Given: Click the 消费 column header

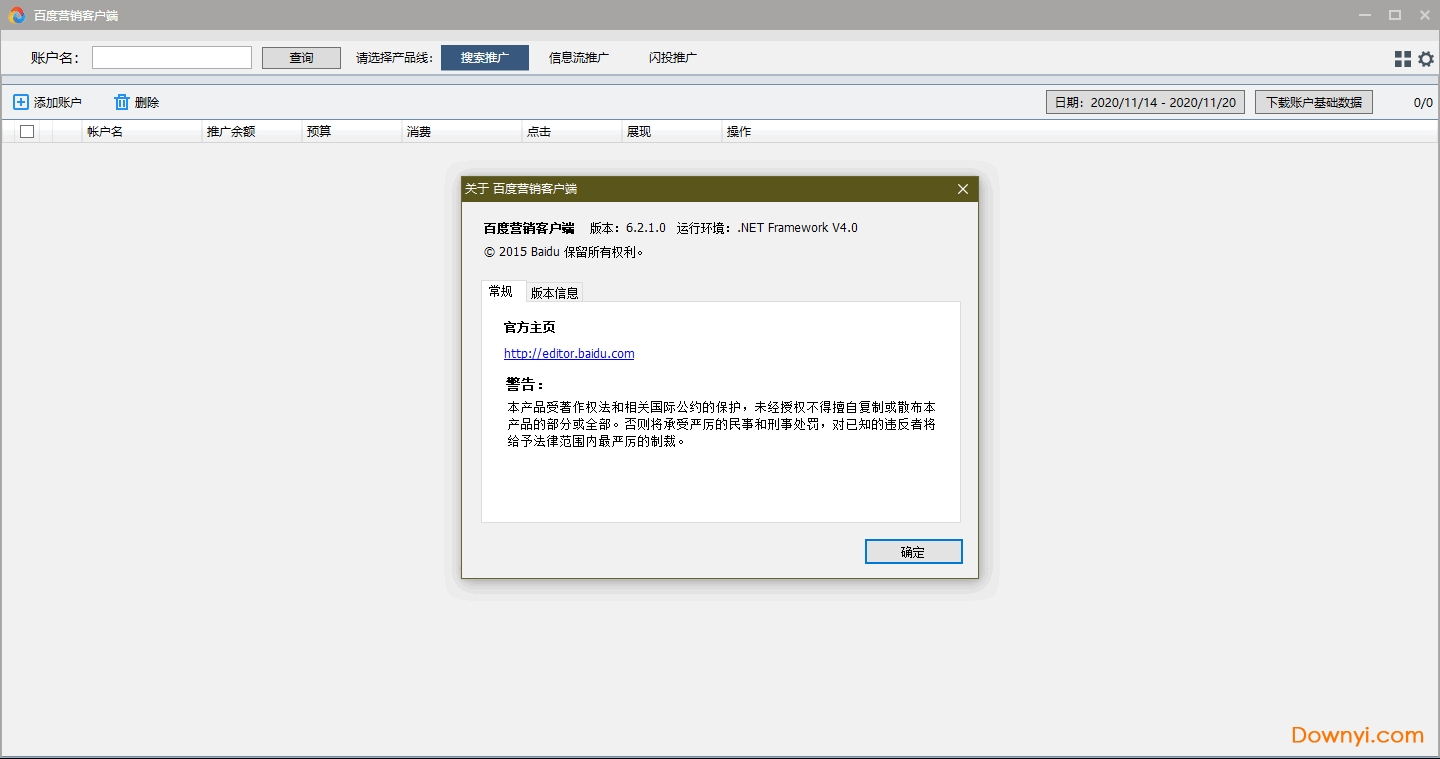Looking at the screenshot, I should click(x=419, y=131).
